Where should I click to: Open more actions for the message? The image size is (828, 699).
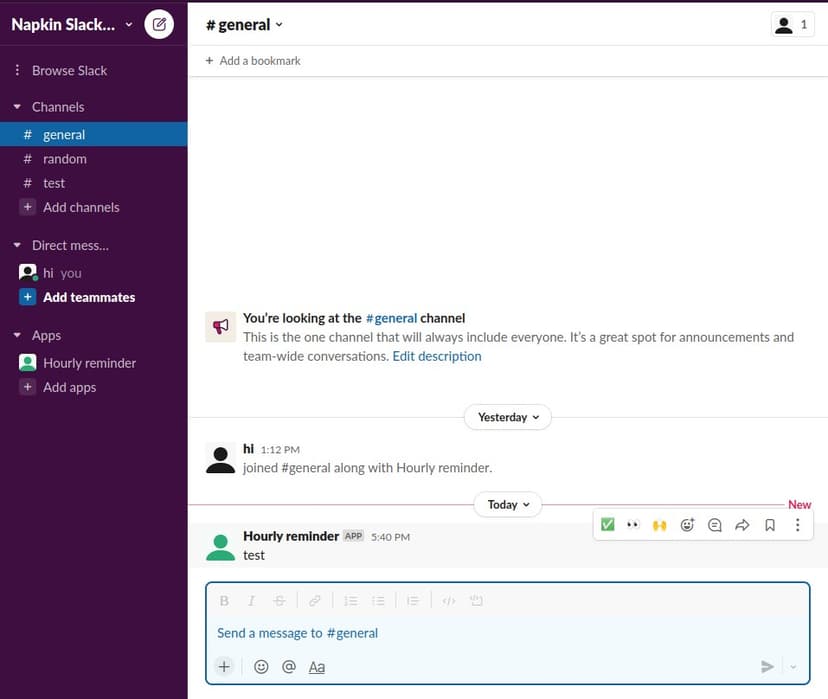pos(797,525)
